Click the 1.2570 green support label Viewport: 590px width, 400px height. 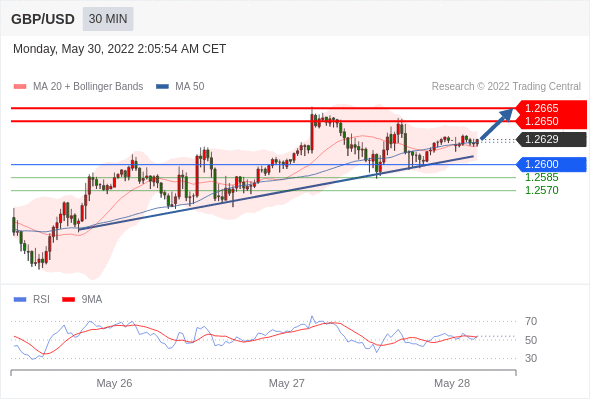pos(542,190)
